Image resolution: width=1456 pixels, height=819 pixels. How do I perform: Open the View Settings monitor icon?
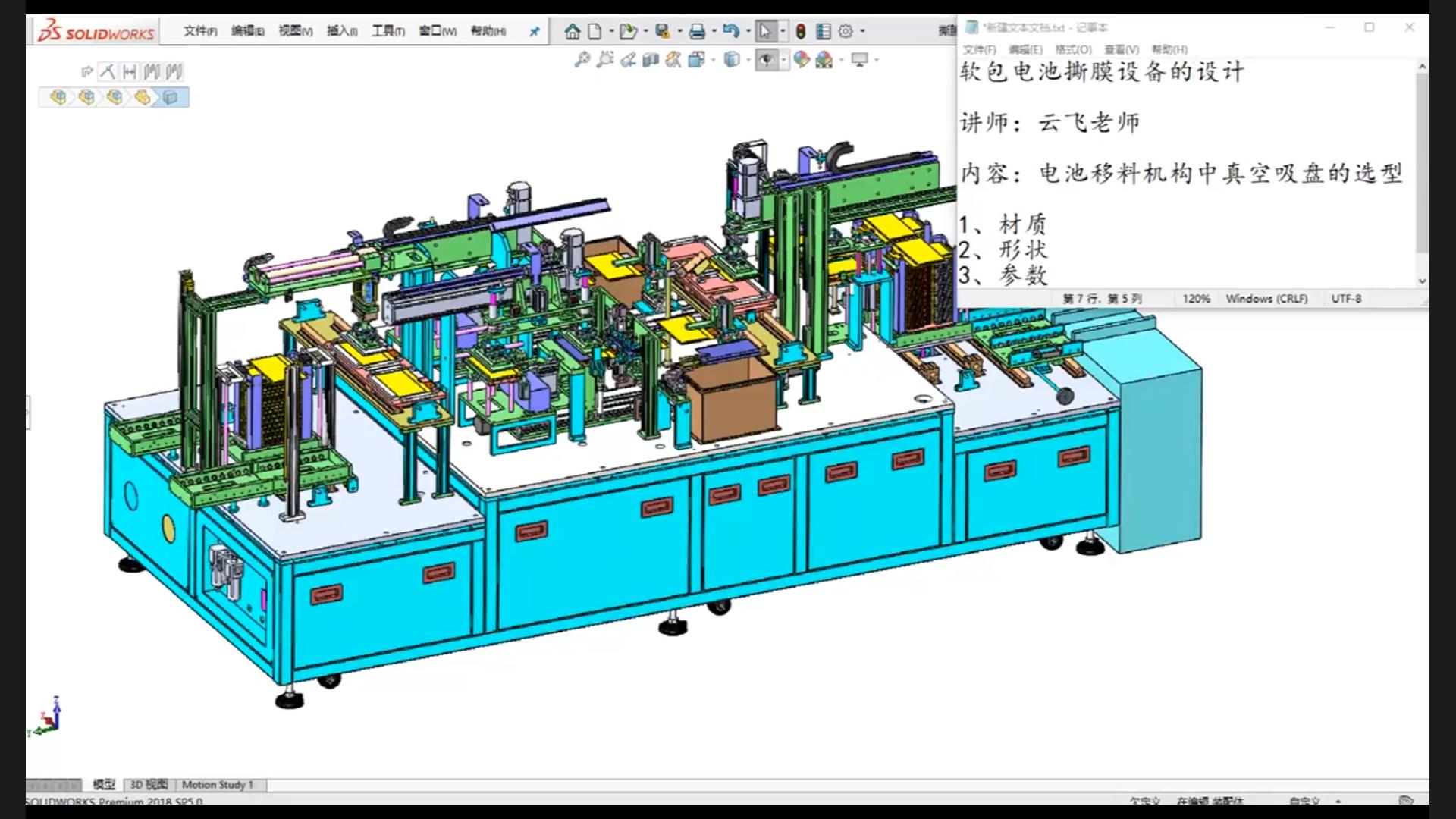click(860, 59)
